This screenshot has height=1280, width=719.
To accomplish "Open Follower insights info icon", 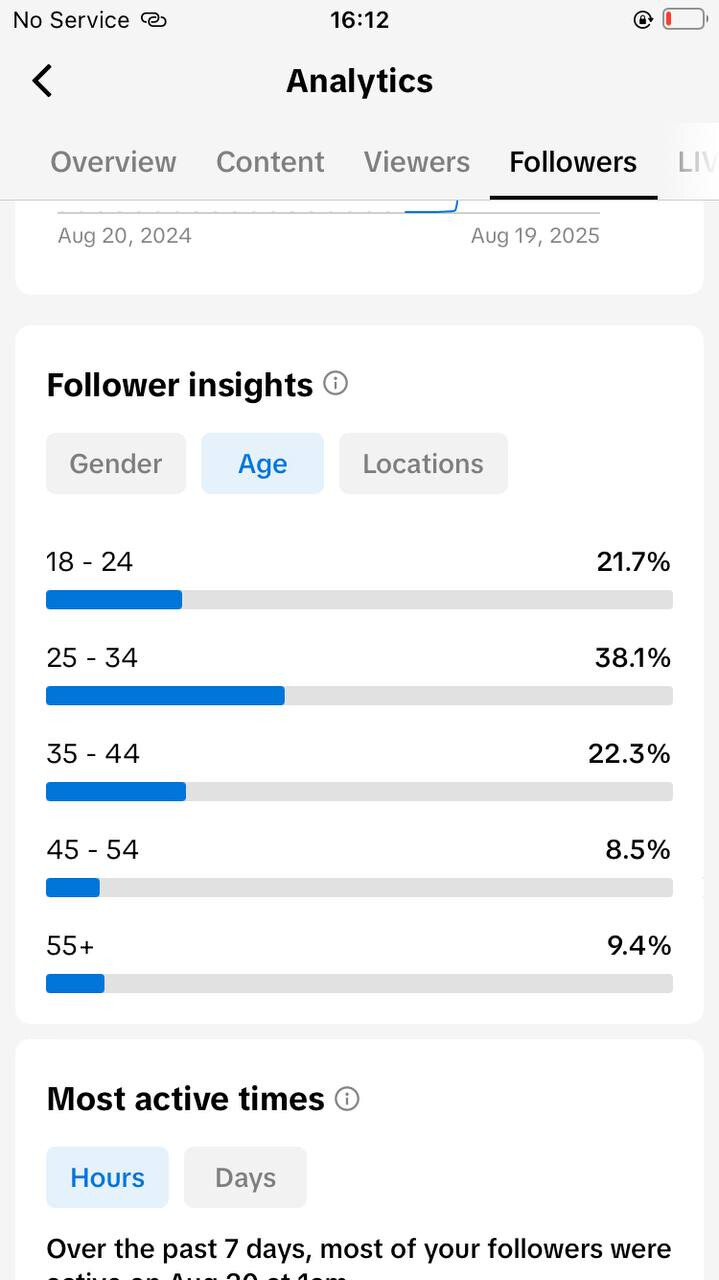I will pyautogui.click(x=336, y=384).
